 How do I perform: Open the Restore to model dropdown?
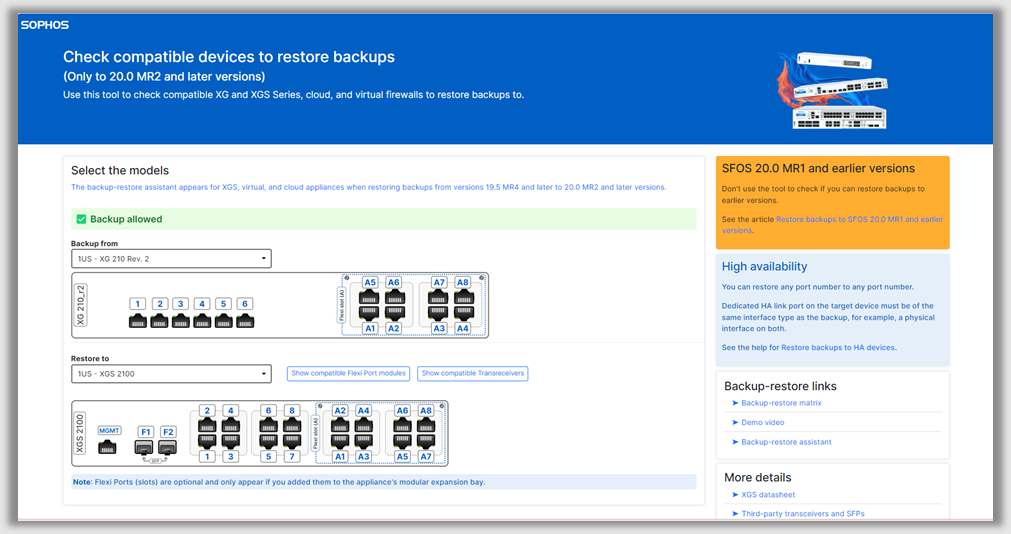click(x=171, y=374)
